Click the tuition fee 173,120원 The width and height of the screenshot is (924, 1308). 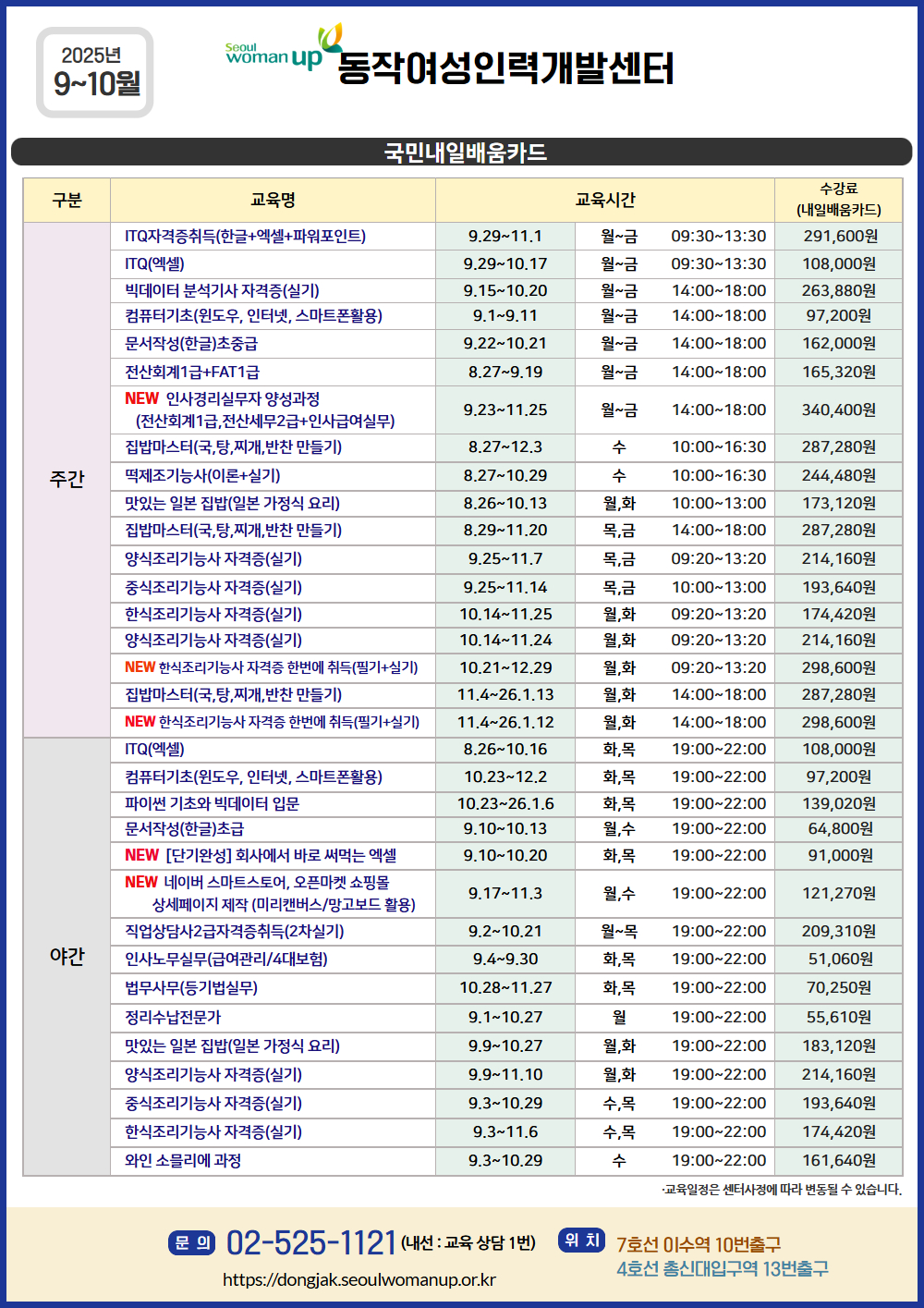(x=839, y=504)
